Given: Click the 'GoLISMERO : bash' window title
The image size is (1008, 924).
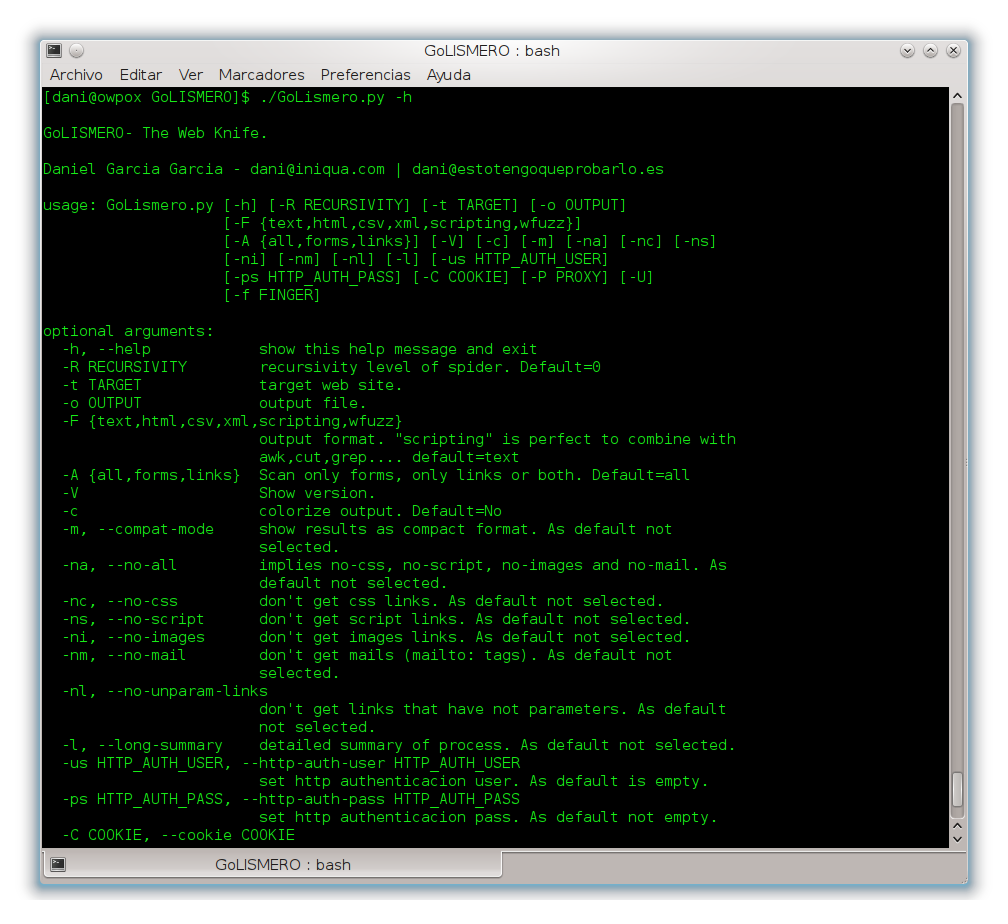Looking at the screenshot, I should click(x=492, y=51).
